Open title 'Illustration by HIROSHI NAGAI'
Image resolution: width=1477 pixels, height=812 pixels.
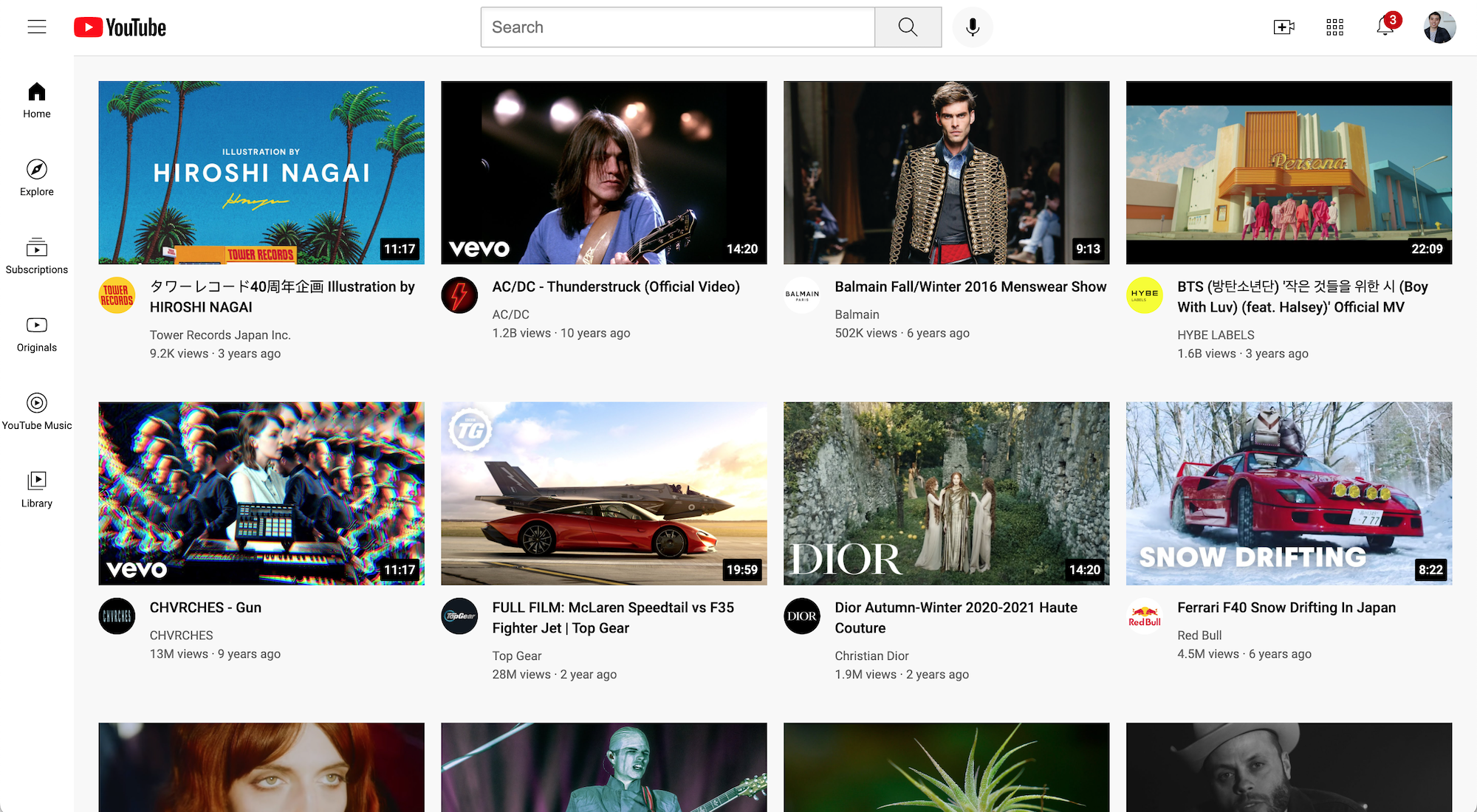pyautogui.click(x=282, y=297)
